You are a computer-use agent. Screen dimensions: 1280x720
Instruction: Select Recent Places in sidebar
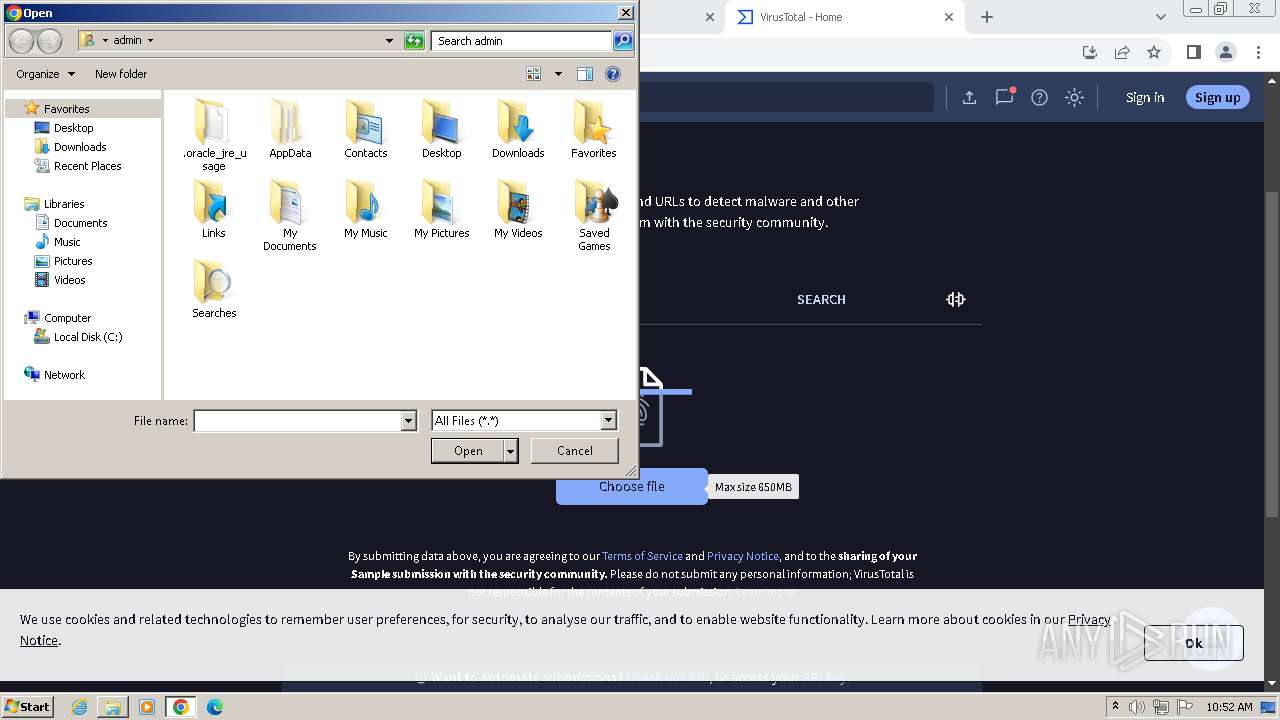click(x=88, y=166)
